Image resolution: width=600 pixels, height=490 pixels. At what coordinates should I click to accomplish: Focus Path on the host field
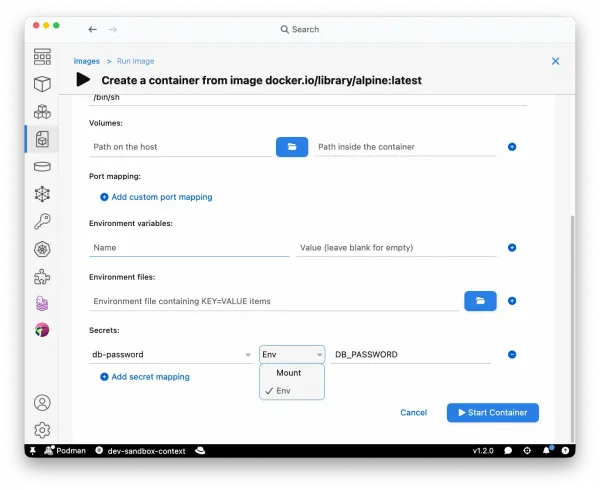coord(181,147)
